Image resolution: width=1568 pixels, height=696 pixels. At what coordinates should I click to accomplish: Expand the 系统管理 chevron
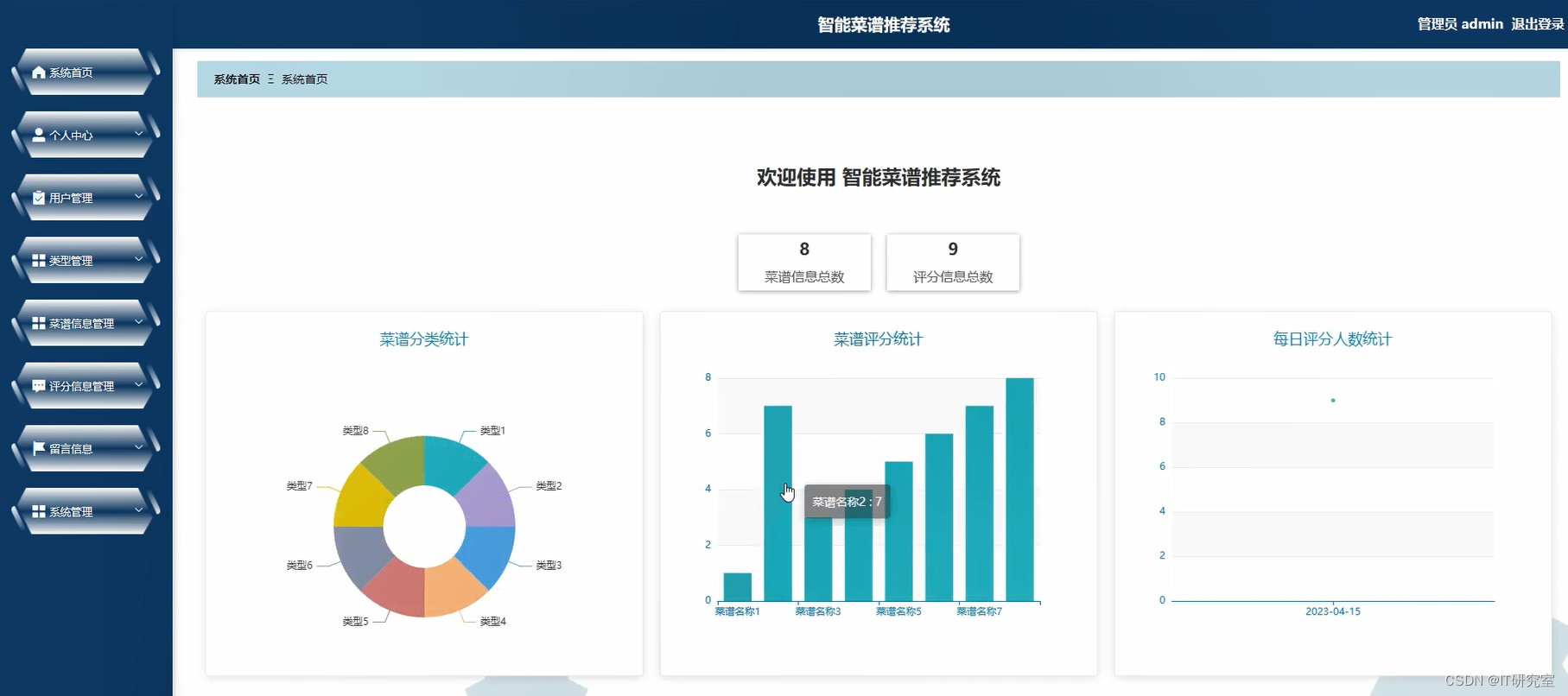138,510
